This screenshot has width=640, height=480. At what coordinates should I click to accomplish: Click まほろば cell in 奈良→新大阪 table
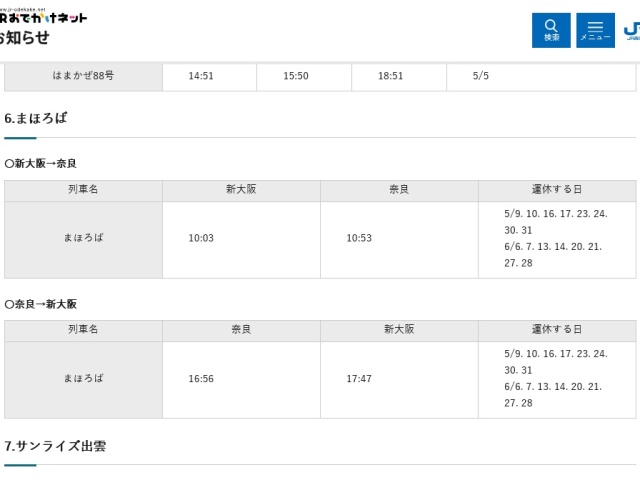point(83,378)
